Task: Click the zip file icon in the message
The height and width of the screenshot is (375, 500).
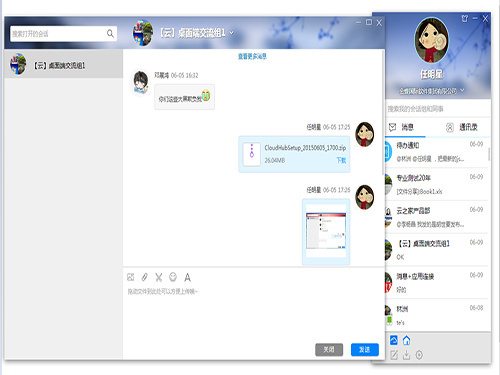Action: pyautogui.click(x=252, y=154)
